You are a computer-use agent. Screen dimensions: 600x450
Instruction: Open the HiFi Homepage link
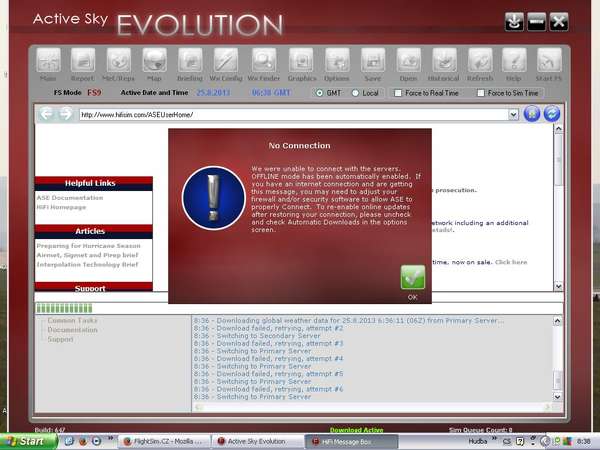tap(61, 207)
